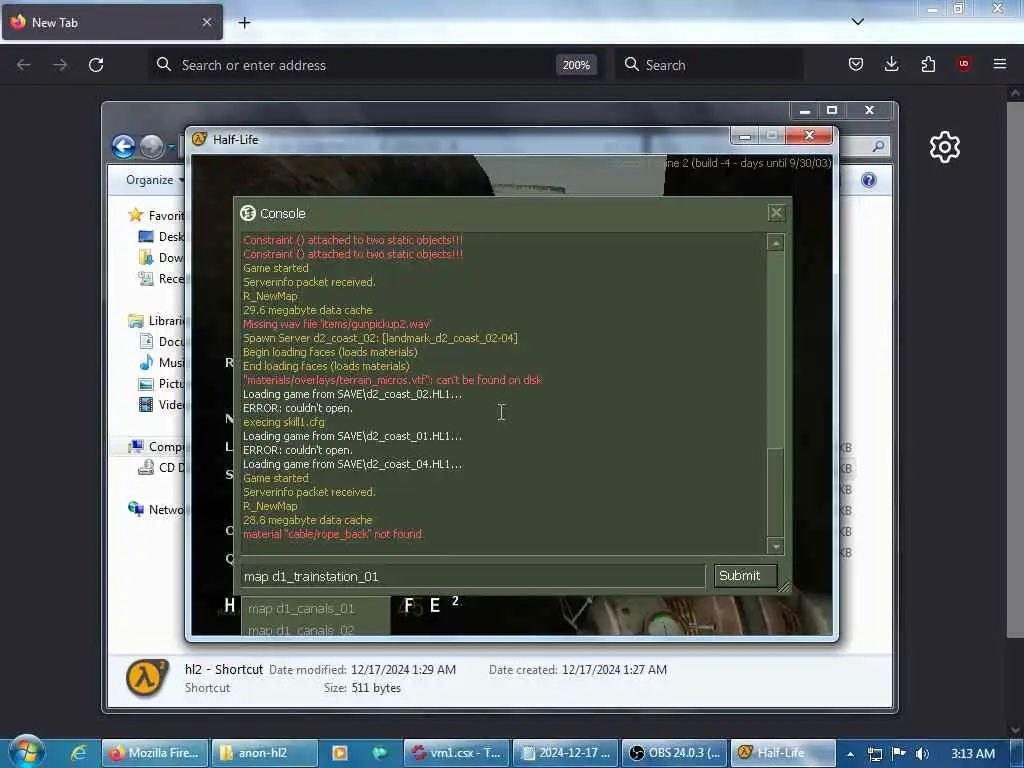Click the Console panel title icon

click(248, 213)
